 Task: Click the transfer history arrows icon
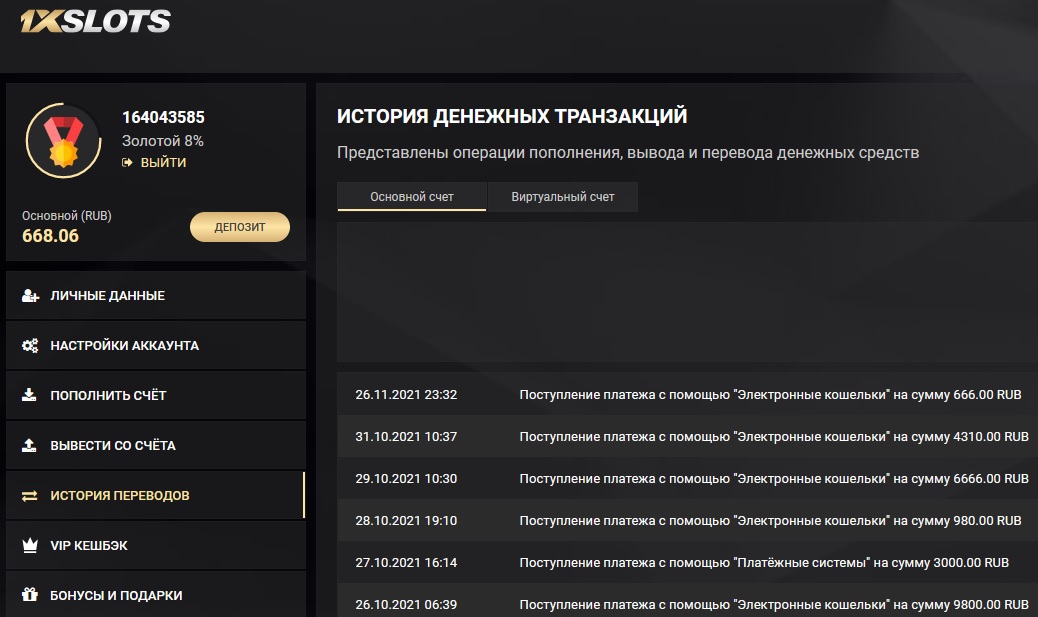pos(30,496)
